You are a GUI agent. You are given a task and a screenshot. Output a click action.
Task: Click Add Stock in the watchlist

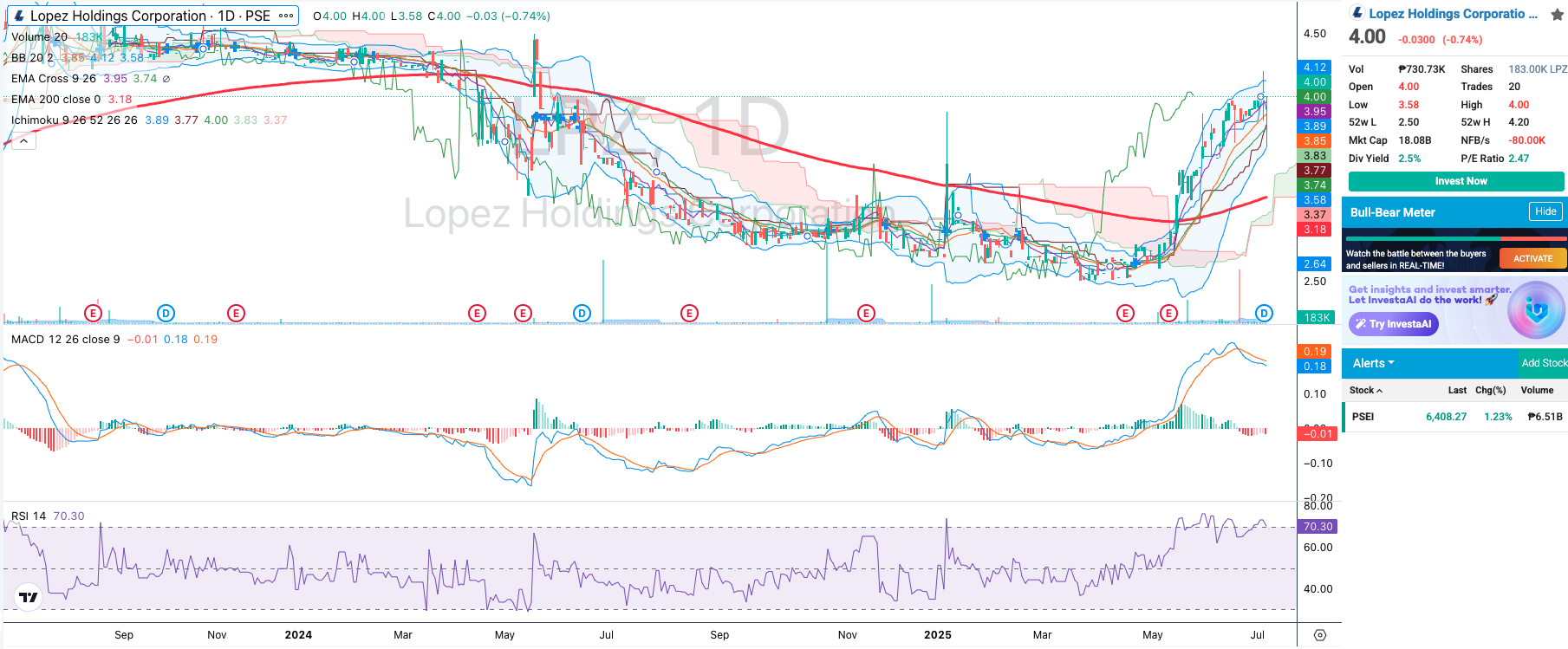1544,363
